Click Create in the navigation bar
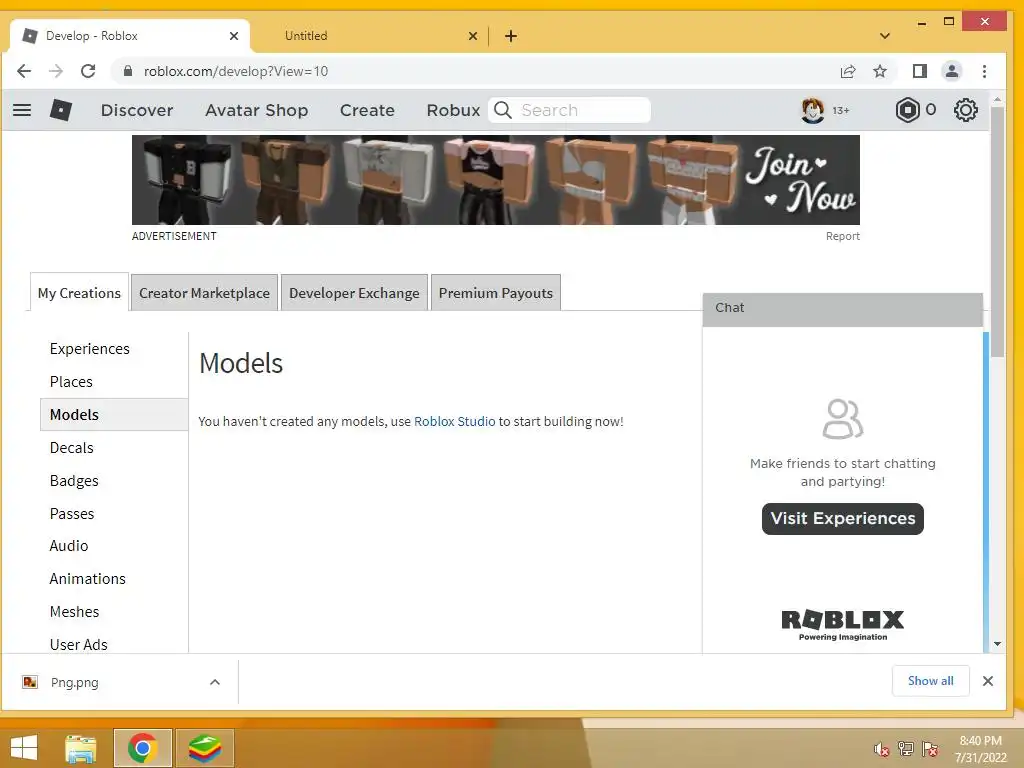The image size is (1024, 768). coord(367,110)
